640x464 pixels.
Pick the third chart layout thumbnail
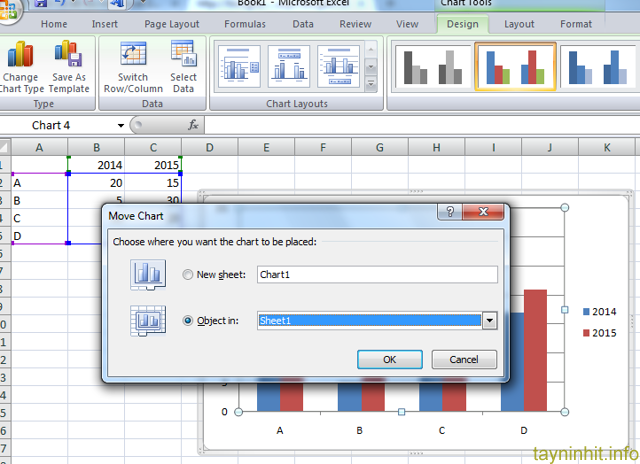(338, 66)
